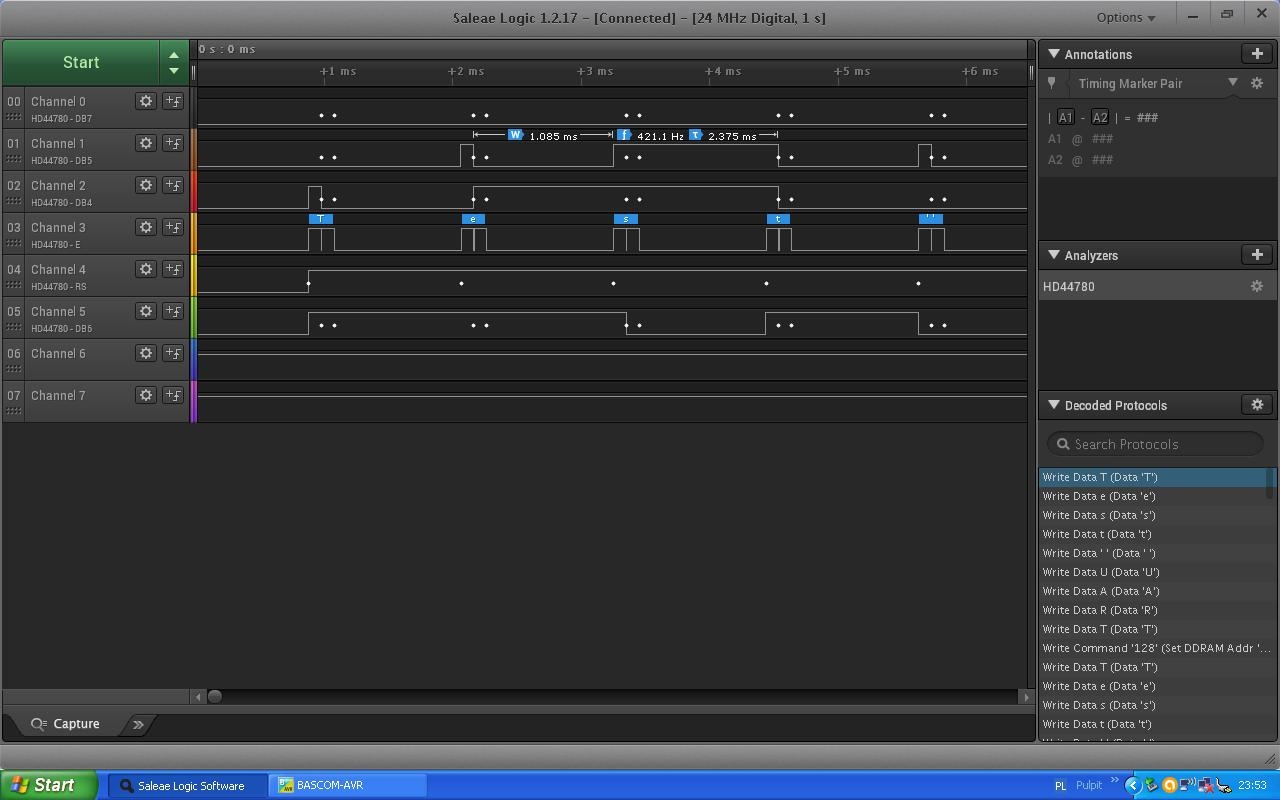The height and width of the screenshot is (800, 1280).
Task: Start the logic capture
Action: (x=81, y=62)
